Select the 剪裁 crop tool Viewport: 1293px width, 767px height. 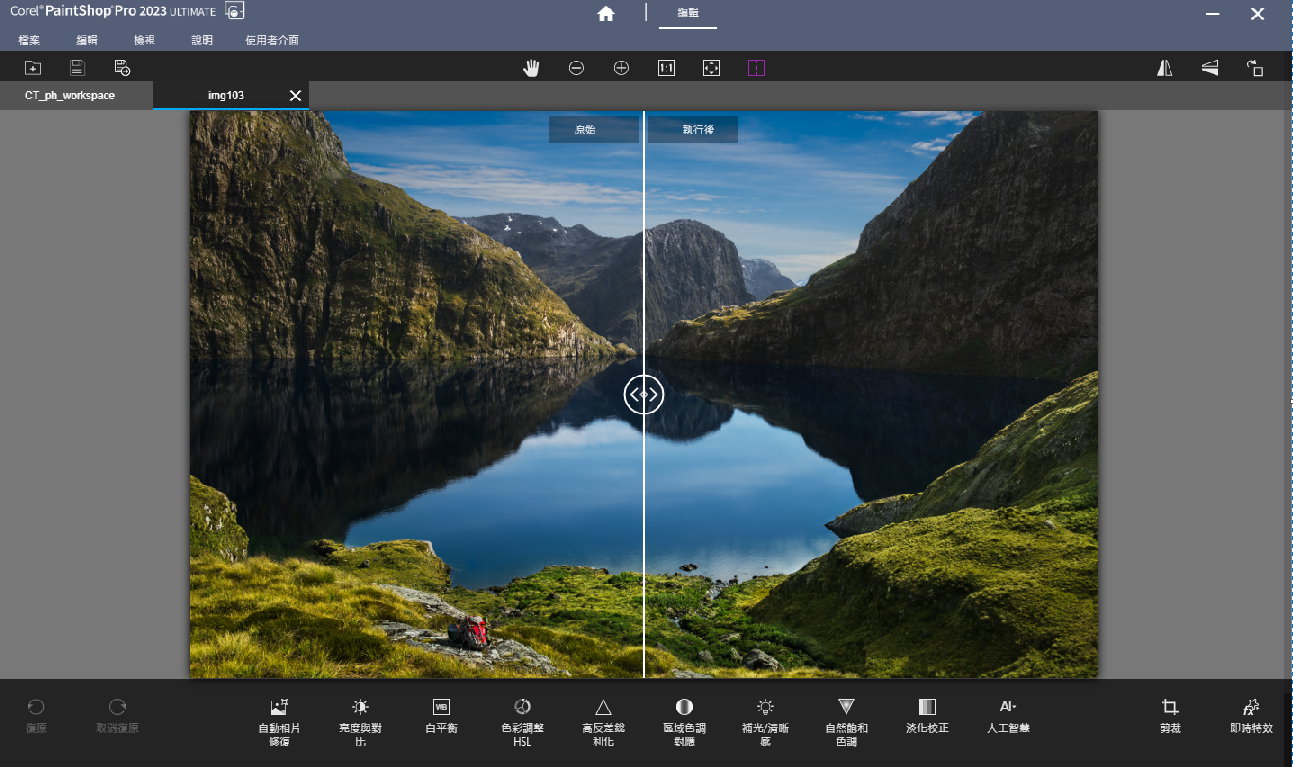(x=1170, y=716)
